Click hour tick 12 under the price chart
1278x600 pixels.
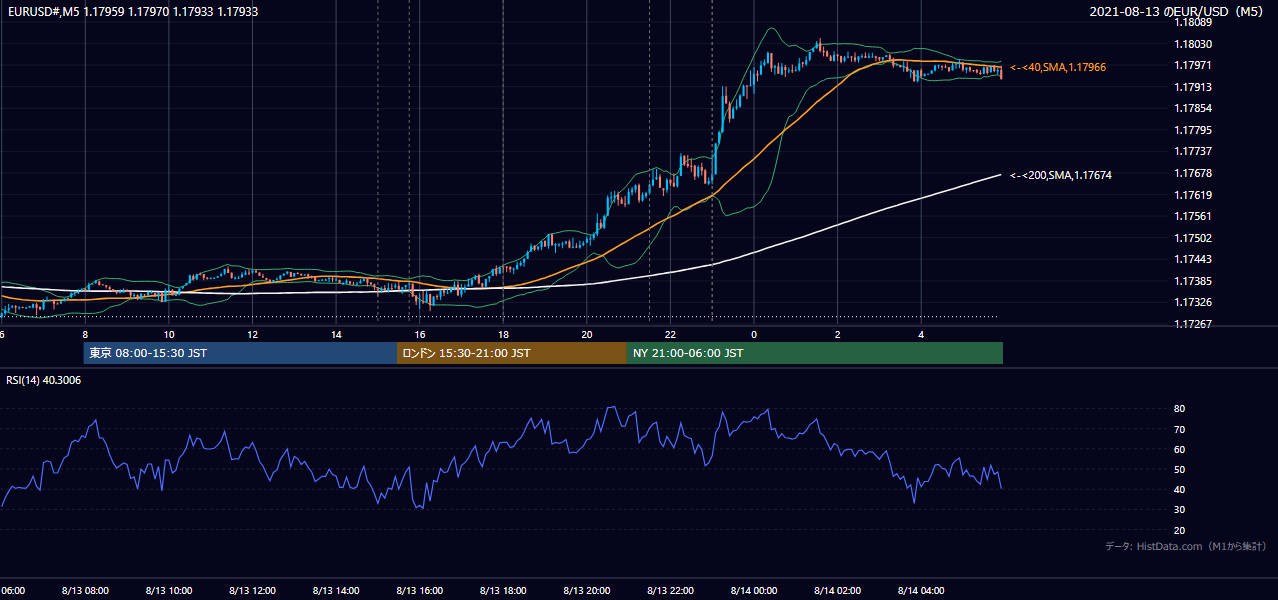[252, 334]
